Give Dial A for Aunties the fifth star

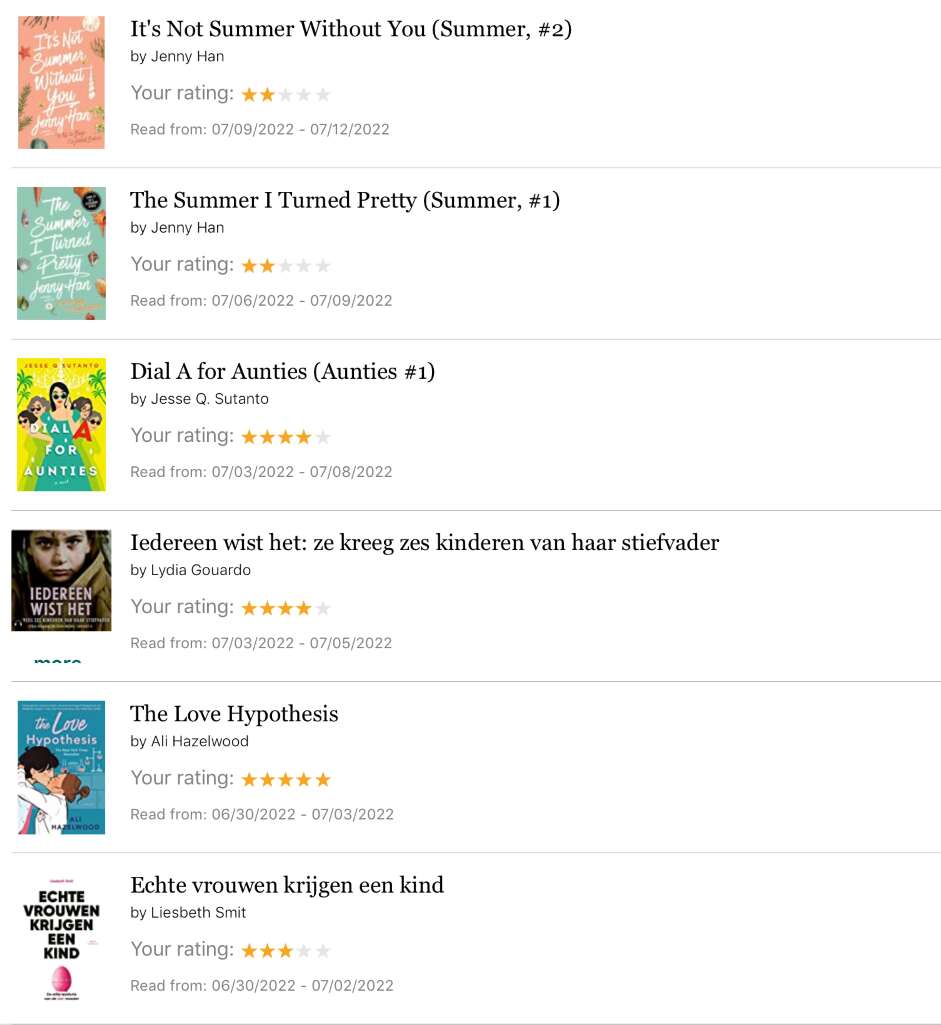323,437
